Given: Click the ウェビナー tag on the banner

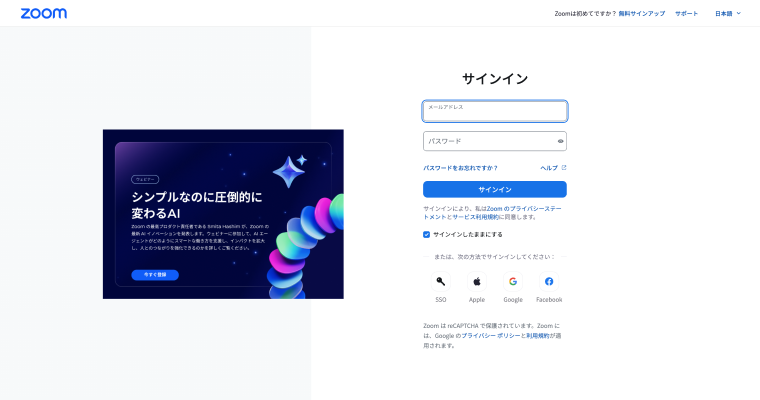Looking at the screenshot, I should click(145, 179).
